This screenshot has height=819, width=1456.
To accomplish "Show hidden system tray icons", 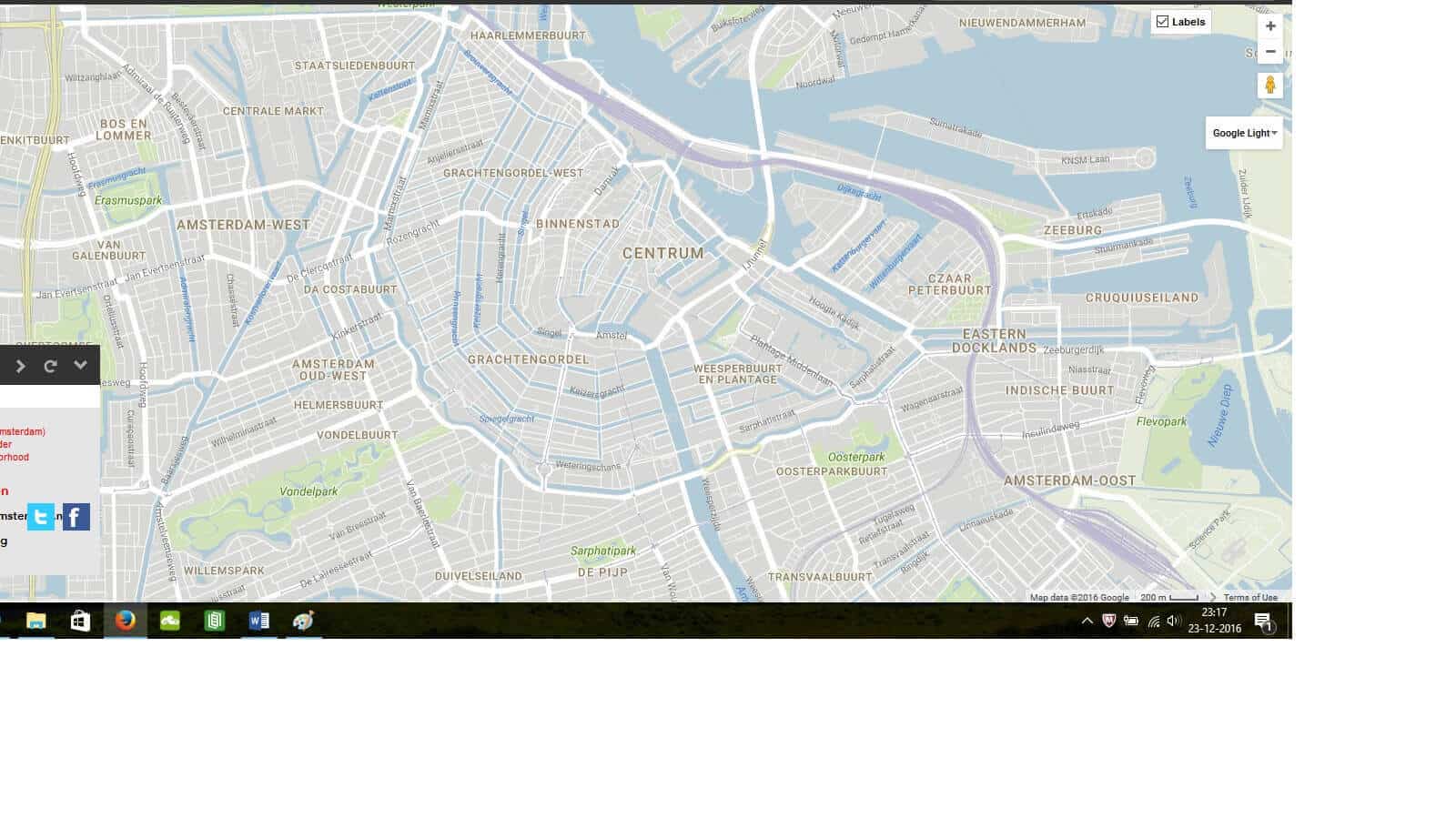I will tap(1087, 621).
